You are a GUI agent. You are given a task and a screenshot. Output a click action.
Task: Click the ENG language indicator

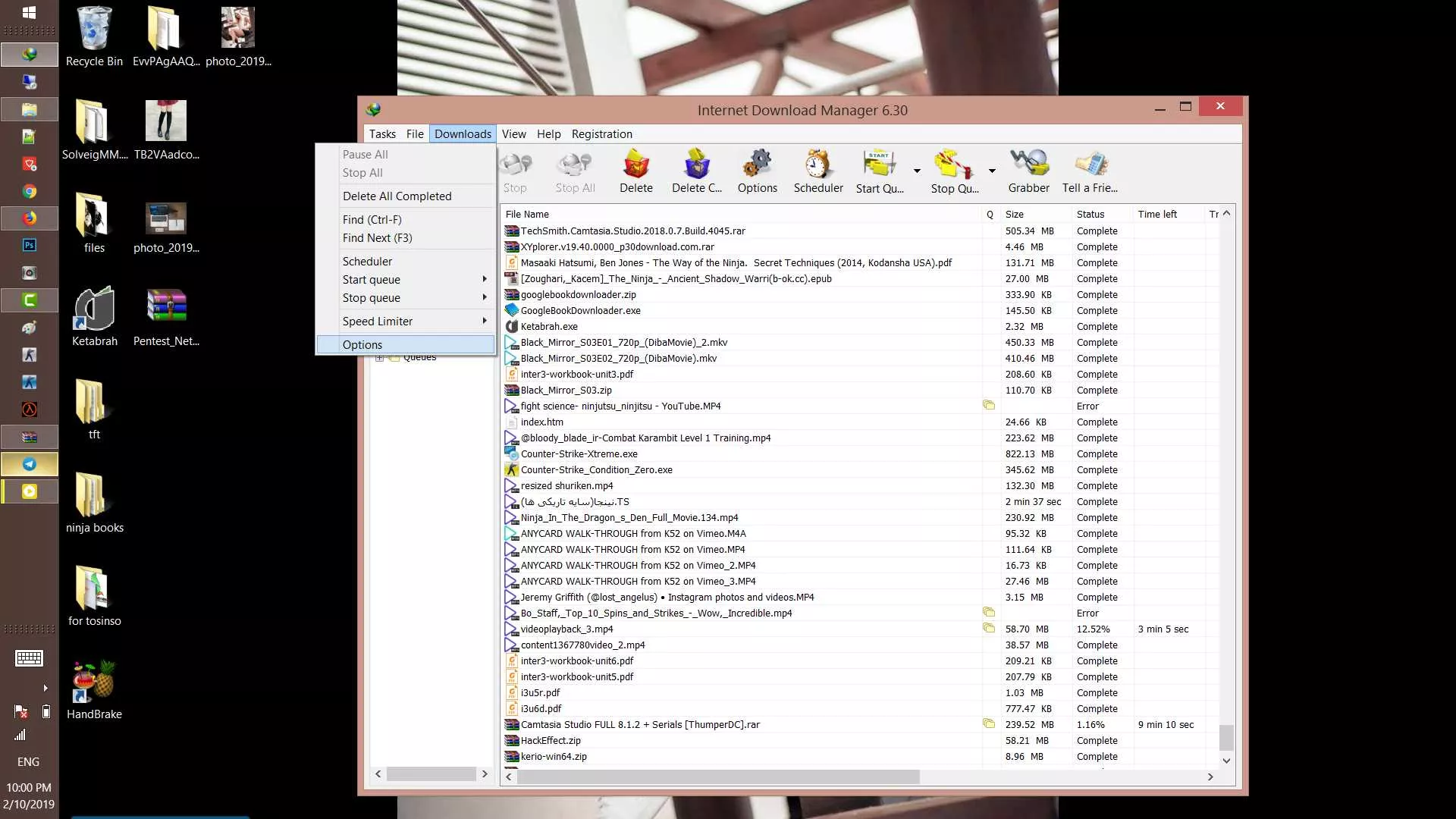(28, 761)
